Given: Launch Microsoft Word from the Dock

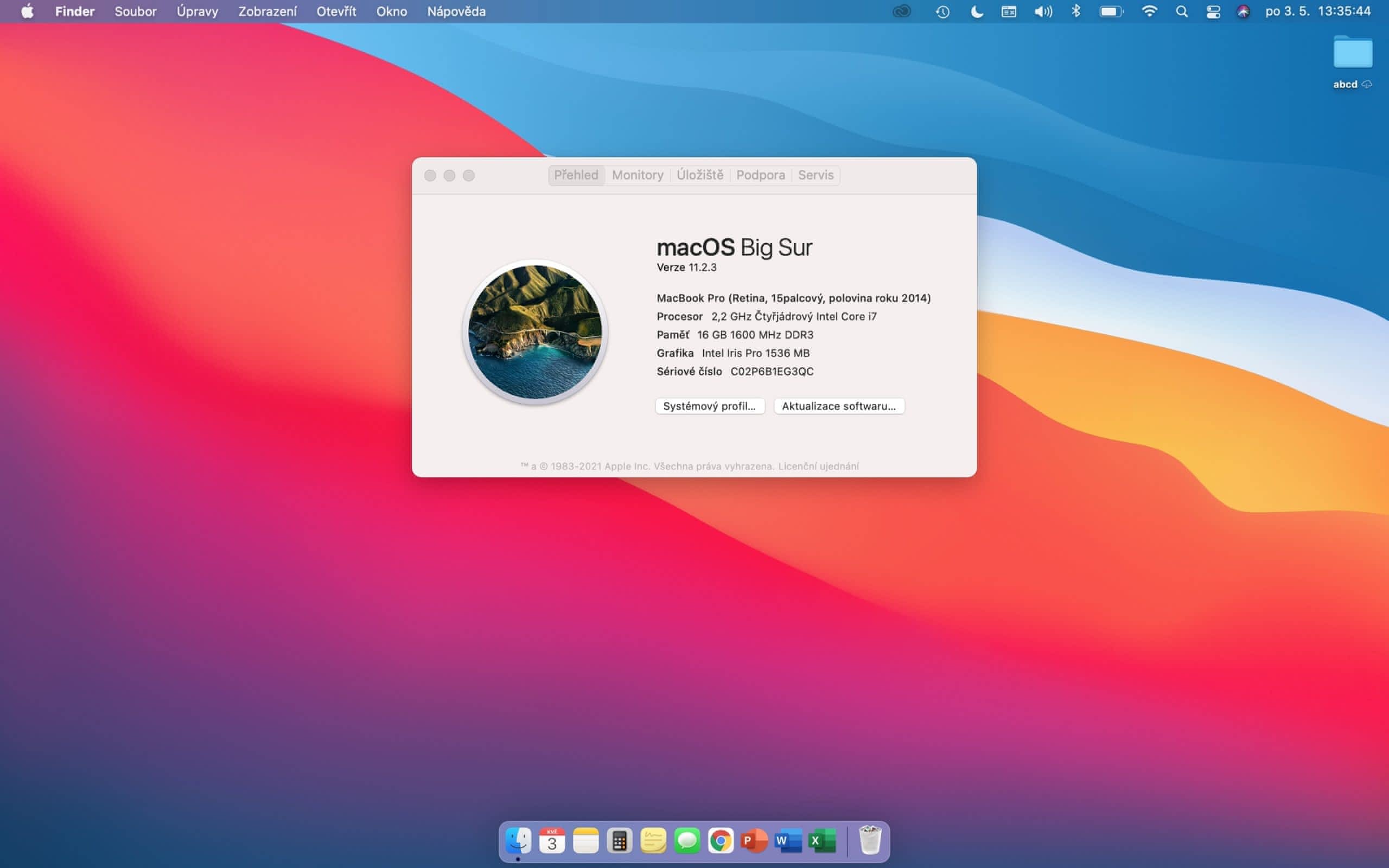Looking at the screenshot, I should 787,841.
